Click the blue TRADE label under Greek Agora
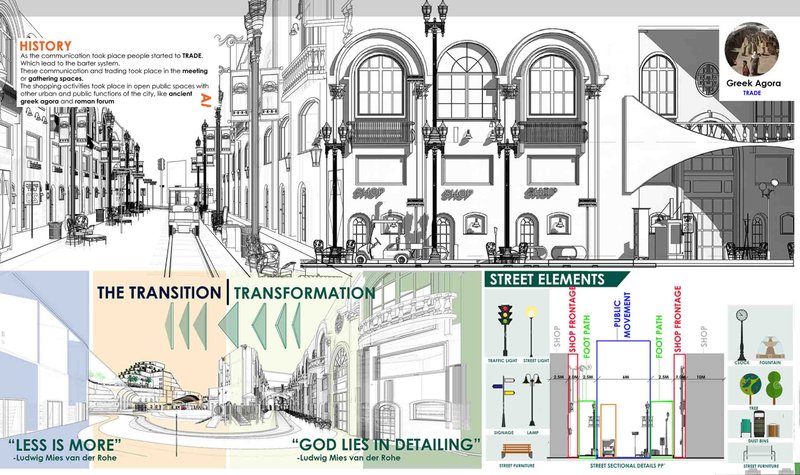Screen dimensions: 800x475 (752, 93)
